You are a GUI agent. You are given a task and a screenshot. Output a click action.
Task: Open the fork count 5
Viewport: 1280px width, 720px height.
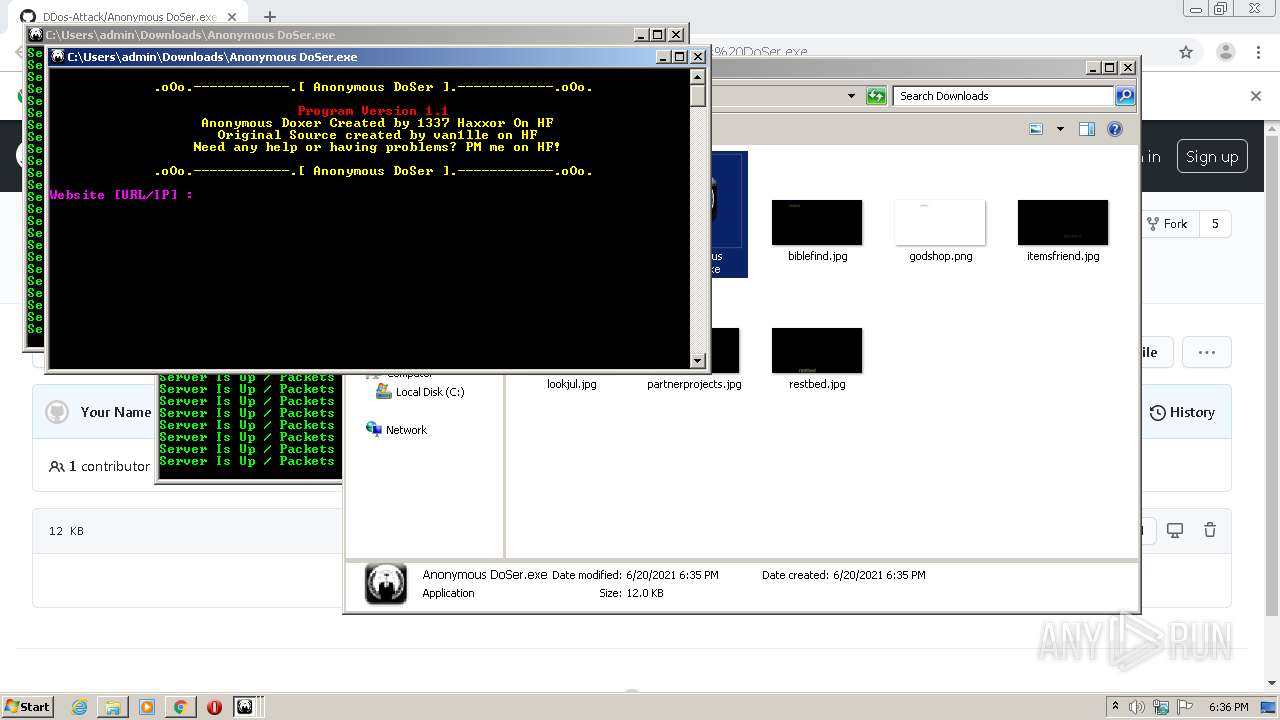coord(1215,224)
